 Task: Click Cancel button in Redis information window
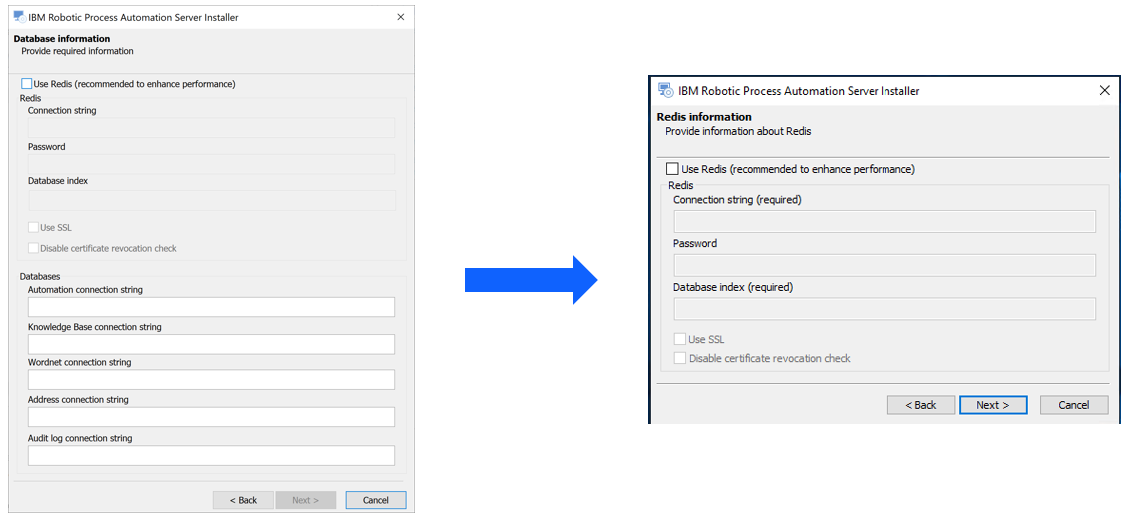pyautogui.click(x=1074, y=405)
